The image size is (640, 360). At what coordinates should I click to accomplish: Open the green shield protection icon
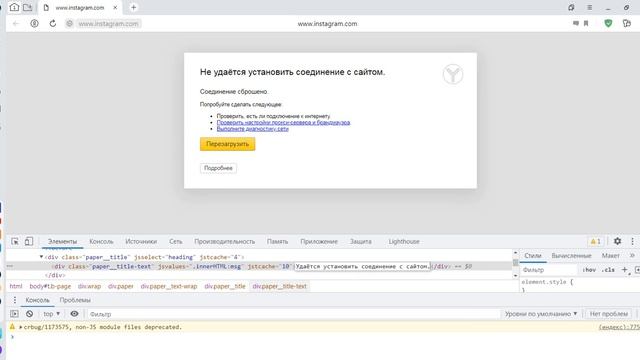tap(608, 24)
